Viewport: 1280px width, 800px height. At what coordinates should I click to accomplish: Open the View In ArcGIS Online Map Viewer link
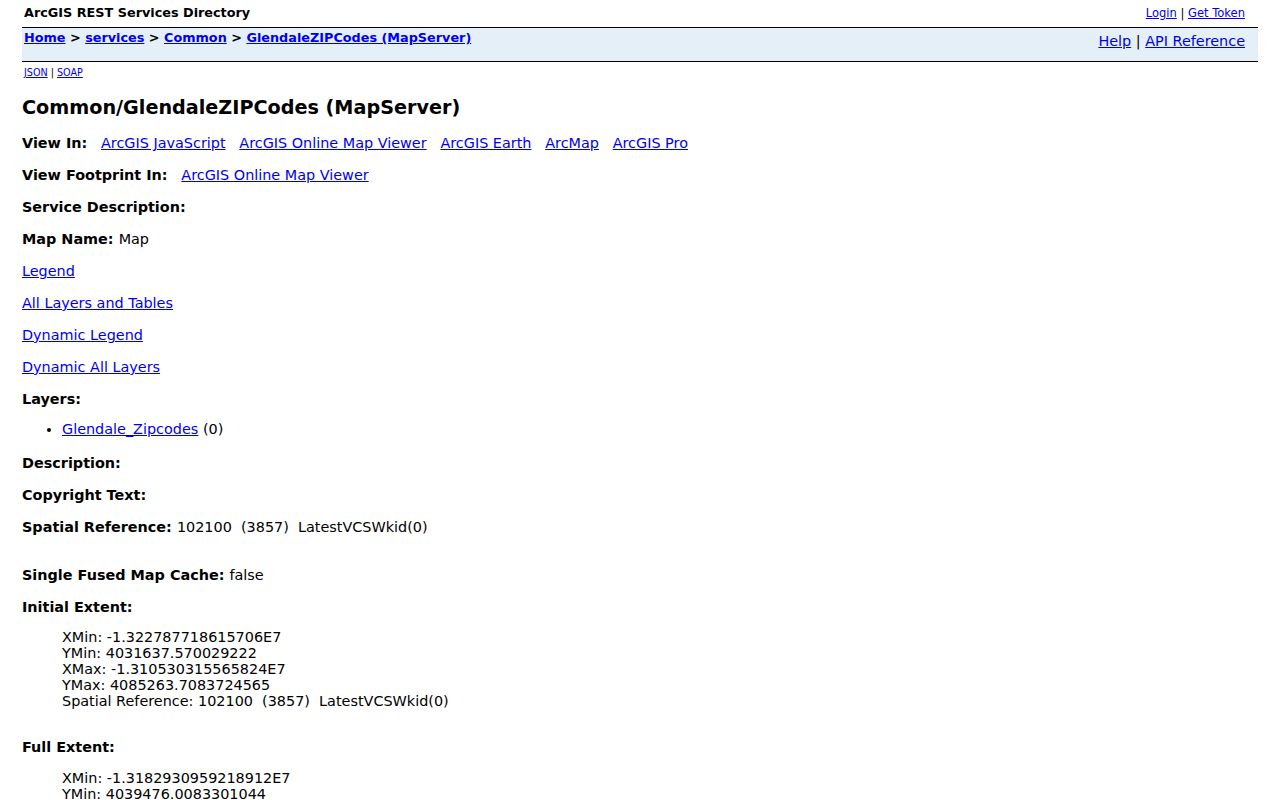click(333, 143)
